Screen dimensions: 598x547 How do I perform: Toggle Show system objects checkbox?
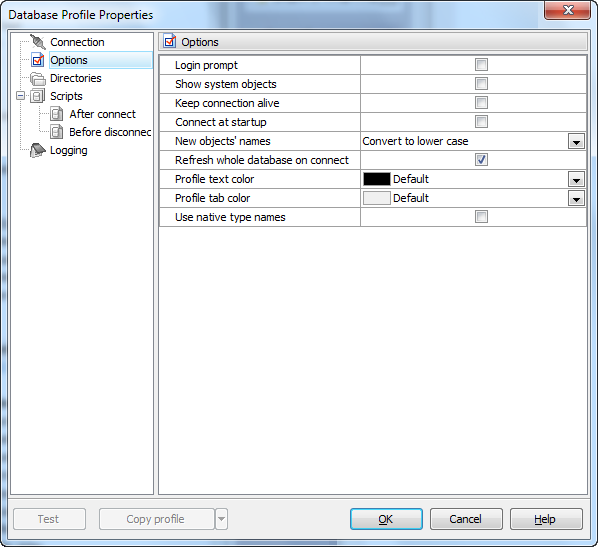point(481,84)
